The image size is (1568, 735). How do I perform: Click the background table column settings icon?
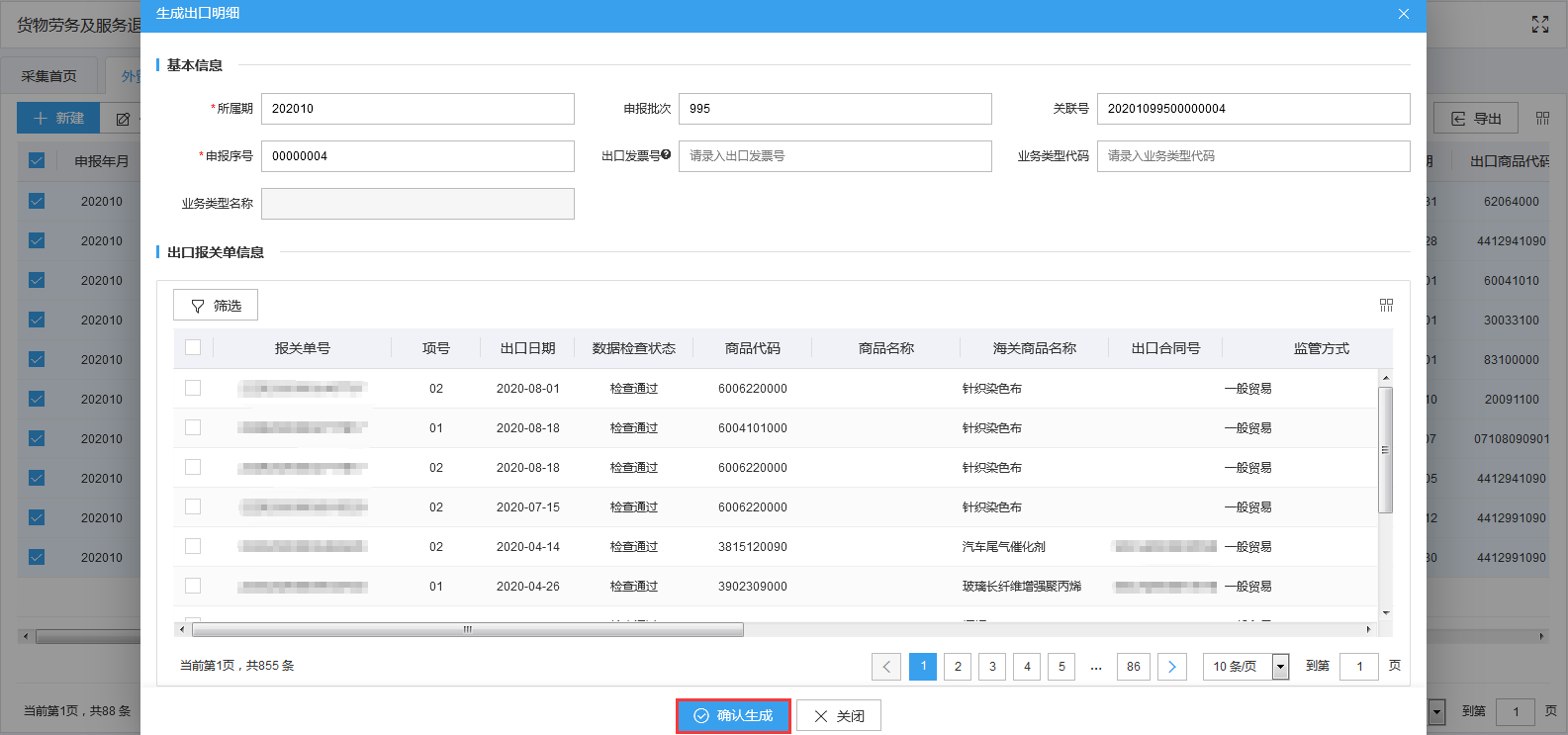(1542, 119)
